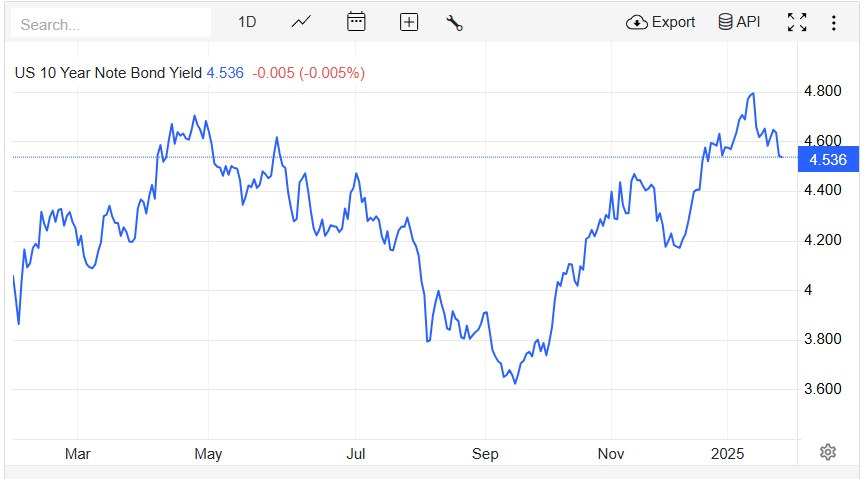The height and width of the screenshot is (479, 862).
Task: Click the 4.536 current value label
Action: (x=828, y=158)
